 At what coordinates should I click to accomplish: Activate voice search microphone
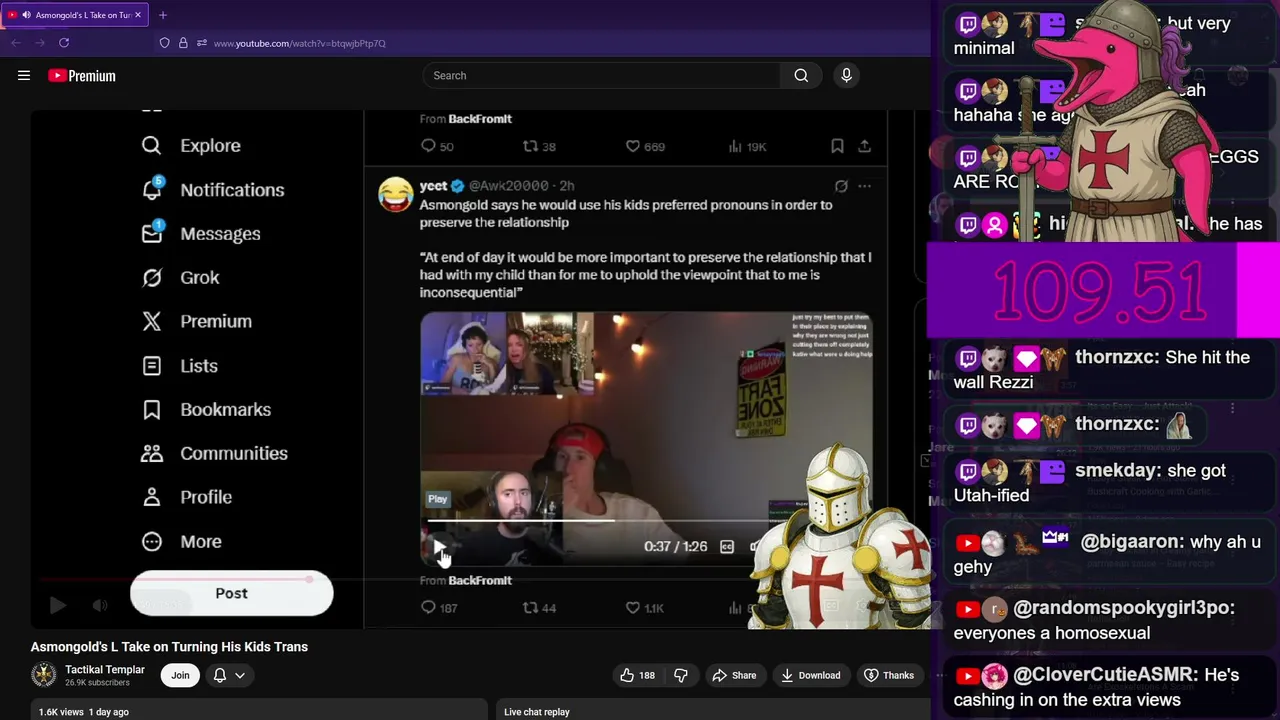point(846,75)
